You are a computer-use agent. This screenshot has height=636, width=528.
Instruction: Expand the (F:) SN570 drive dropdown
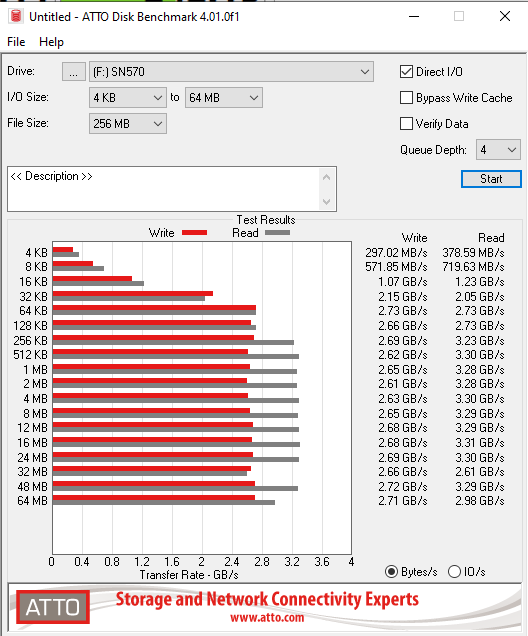[x=231, y=72]
